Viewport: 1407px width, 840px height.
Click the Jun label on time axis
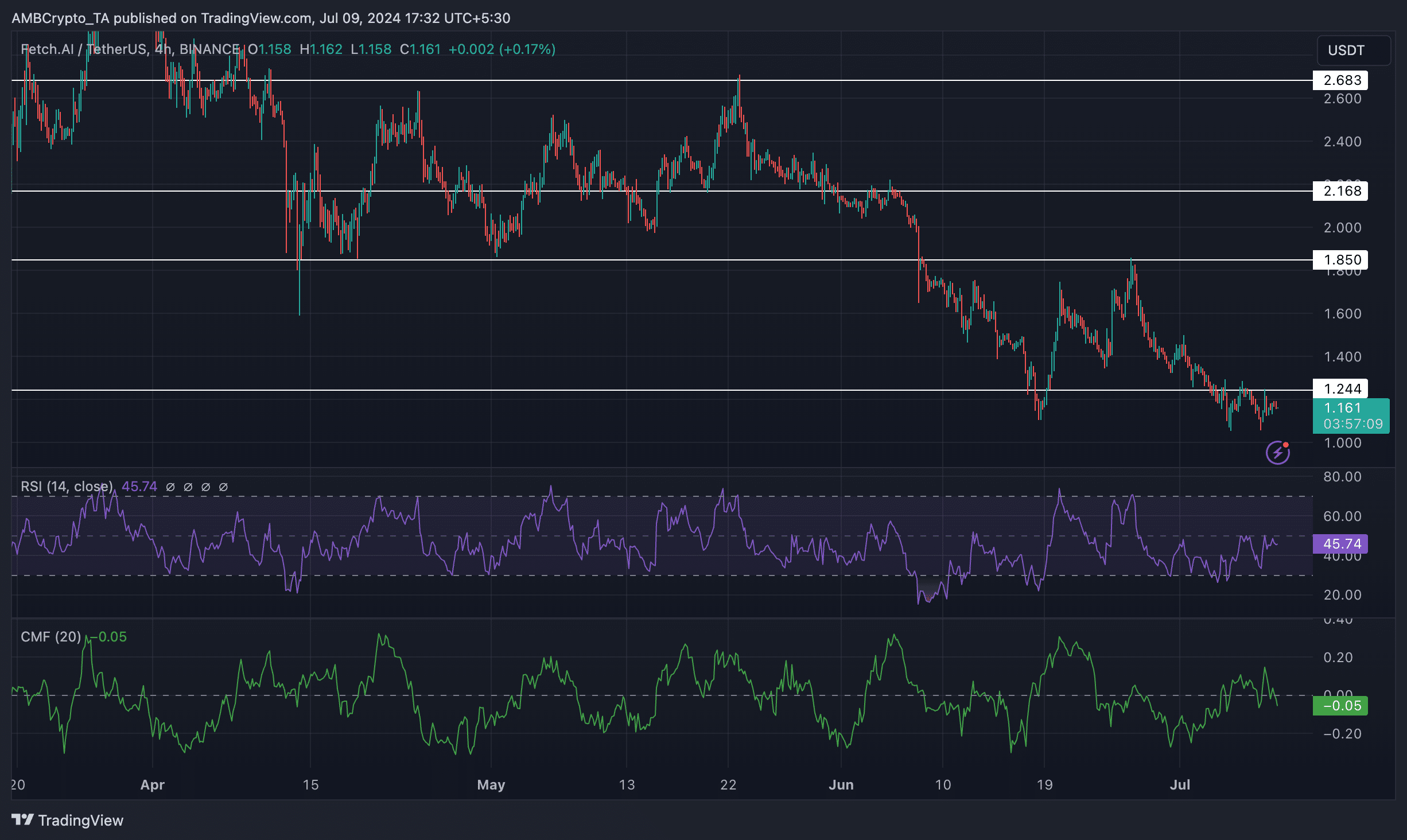(x=841, y=784)
